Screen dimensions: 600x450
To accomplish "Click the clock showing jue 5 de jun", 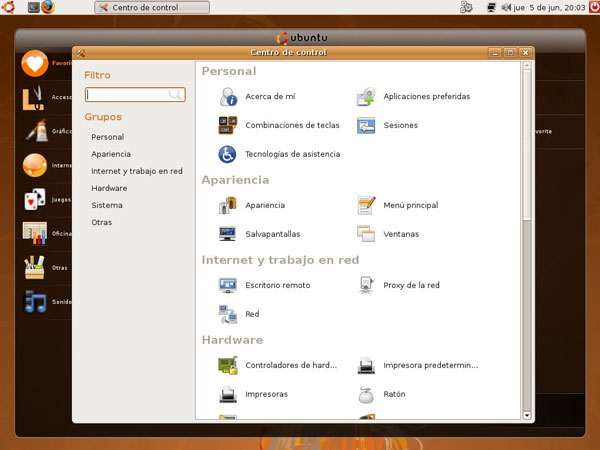I will pos(549,7).
